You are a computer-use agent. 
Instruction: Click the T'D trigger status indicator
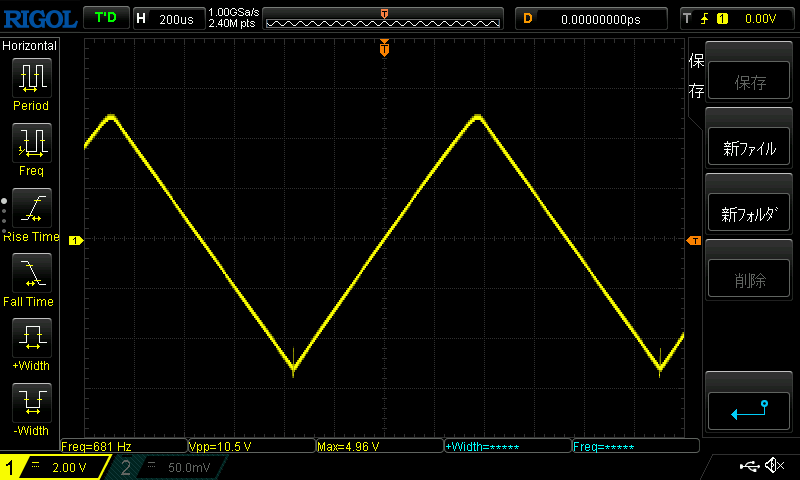(106, 18)
